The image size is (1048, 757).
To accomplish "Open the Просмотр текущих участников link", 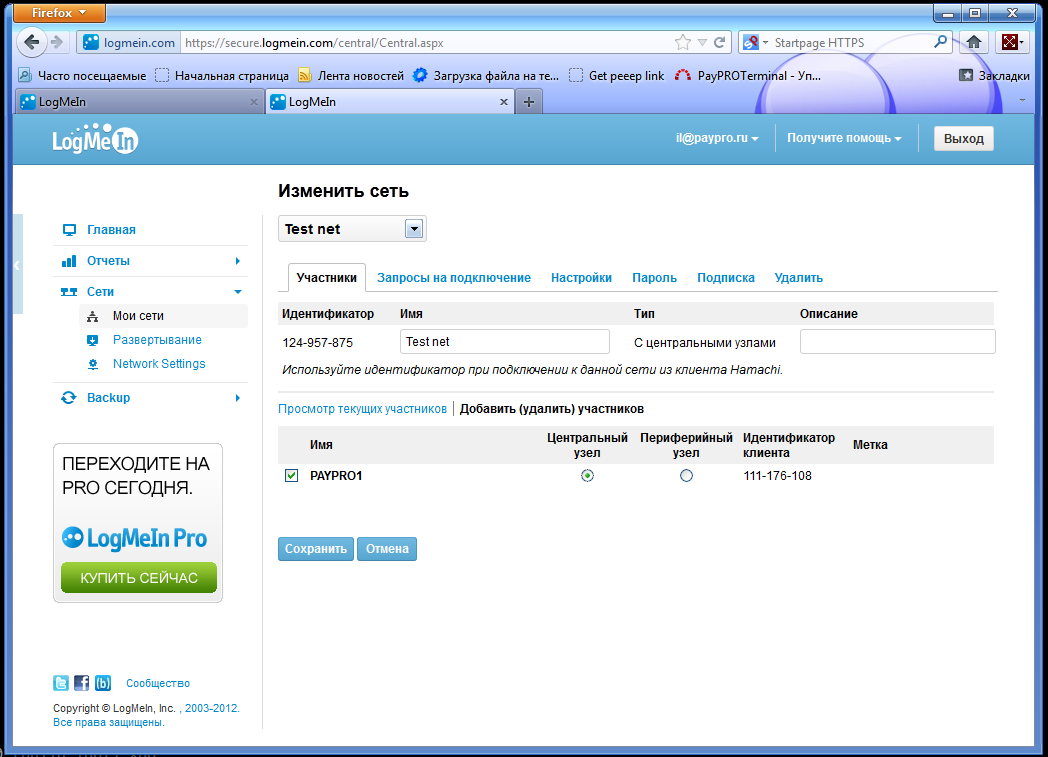I will pyautogui.click(x=362, y=409).
